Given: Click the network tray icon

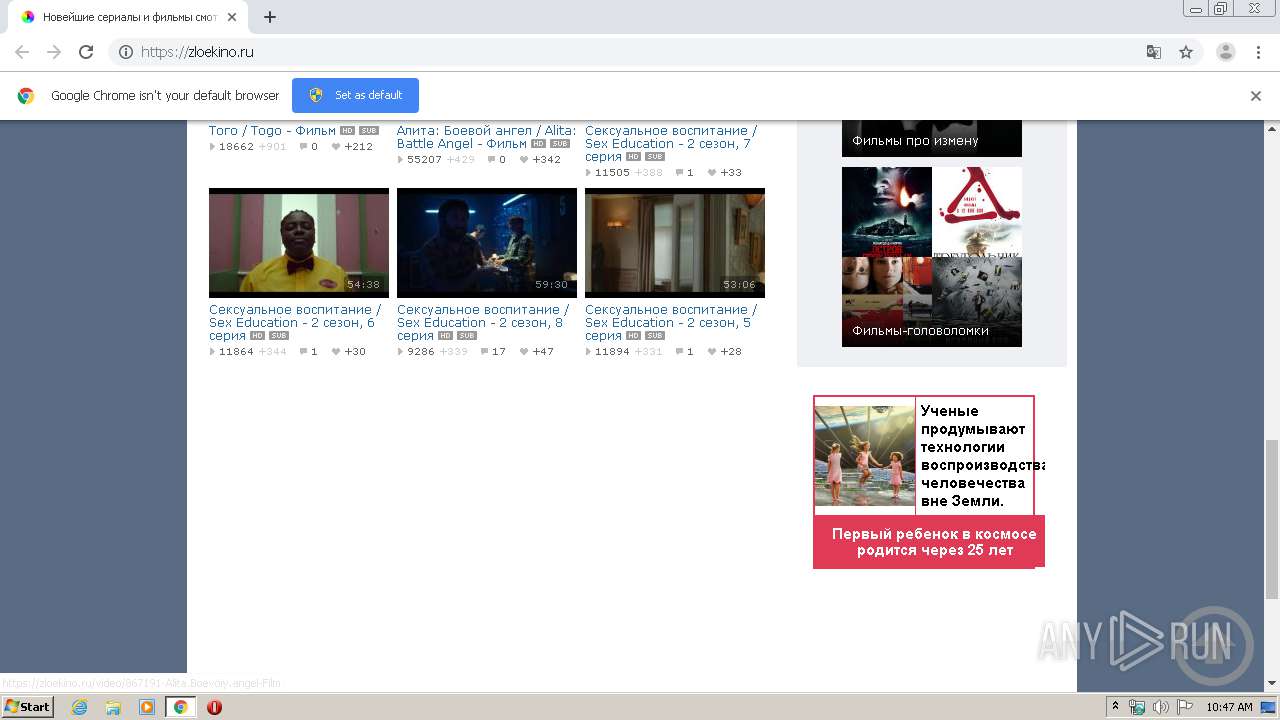Looking at the screenshot, I should tap(1137, 707).
